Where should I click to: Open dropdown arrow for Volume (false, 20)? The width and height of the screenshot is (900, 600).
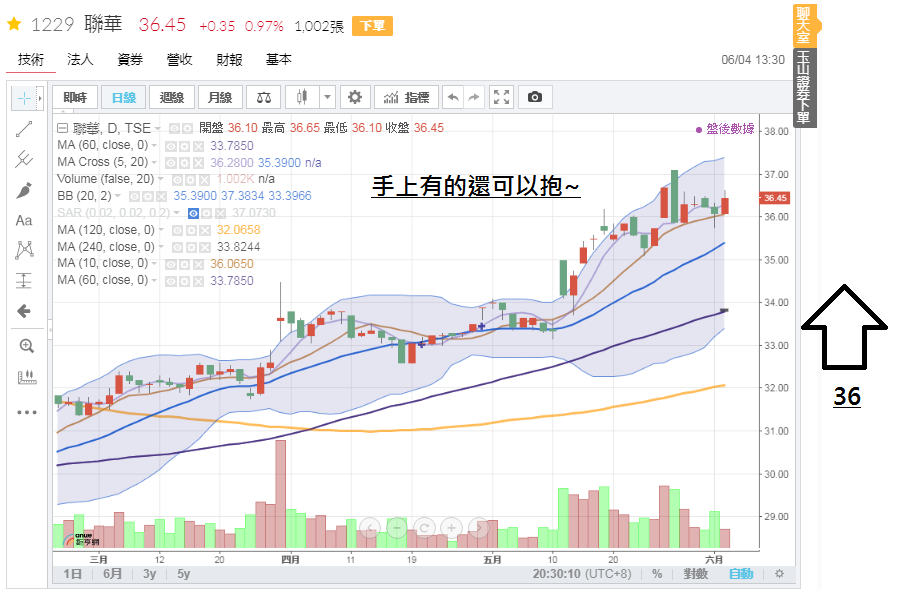tap(161, 179)
